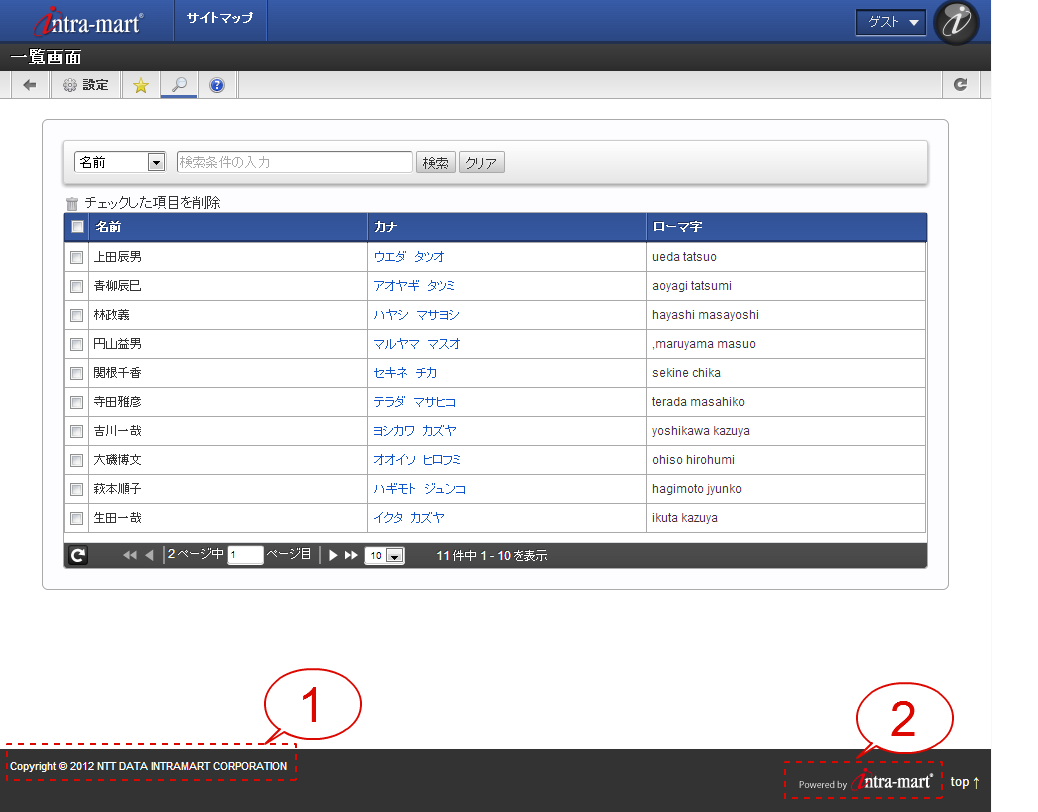Open the ゲスト user menu dropdown
The image size is (1038, 812).
(891, 22)
